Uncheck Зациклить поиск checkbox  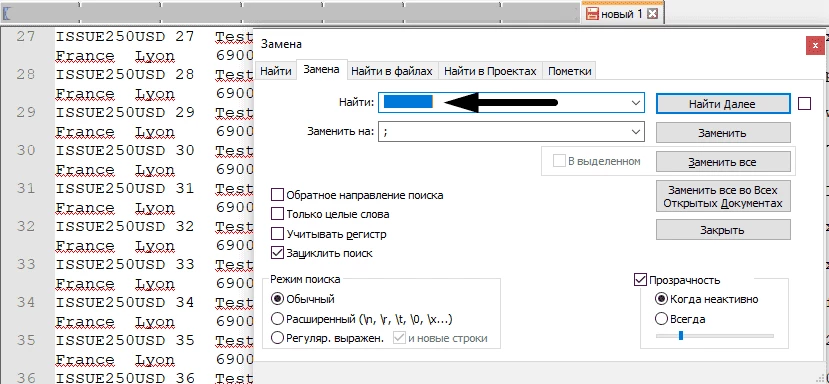coord(277,253)
